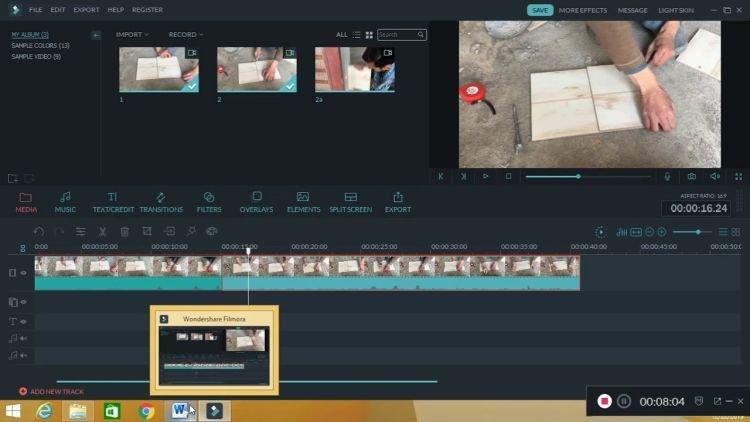This screenshot has width=750, height=422.
Task: Open the ALL media filter
Action: pos(342,34)
